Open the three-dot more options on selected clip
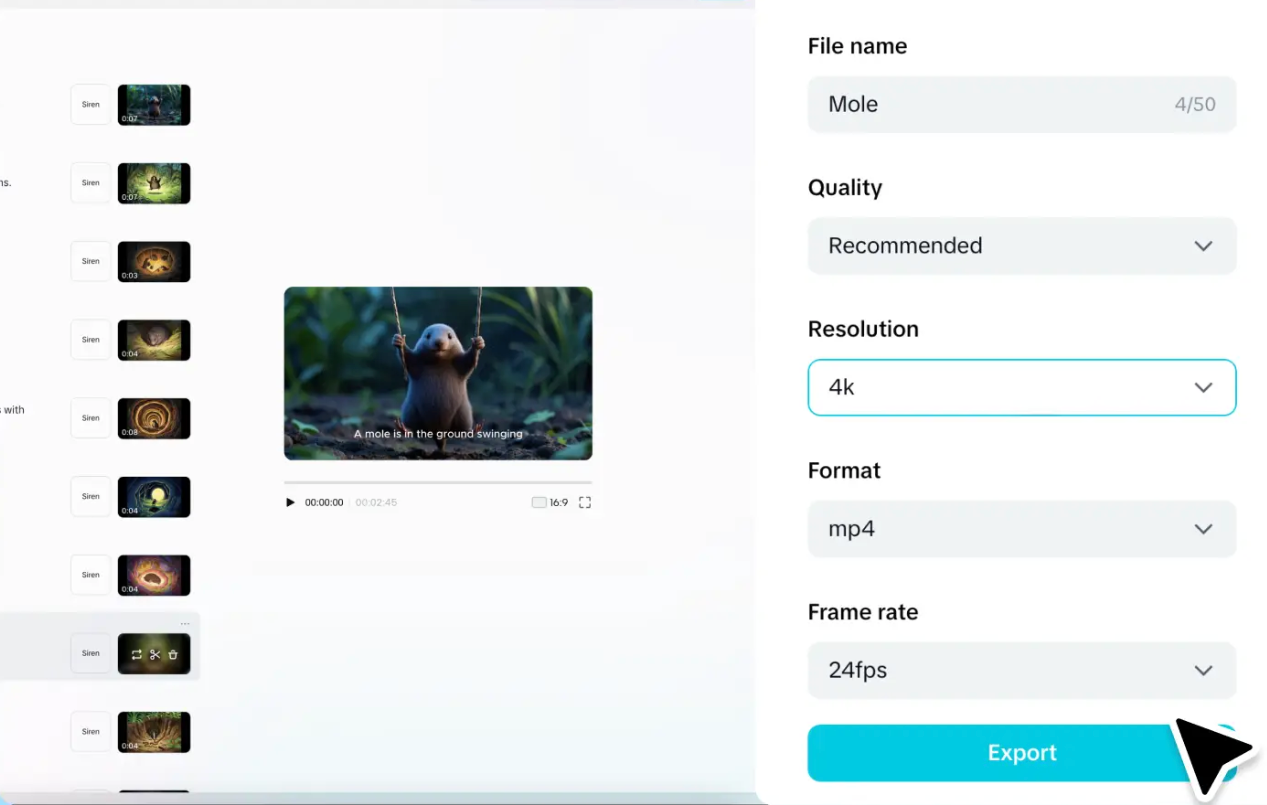This screenshot has width=1267, height=805. (185, 623)
